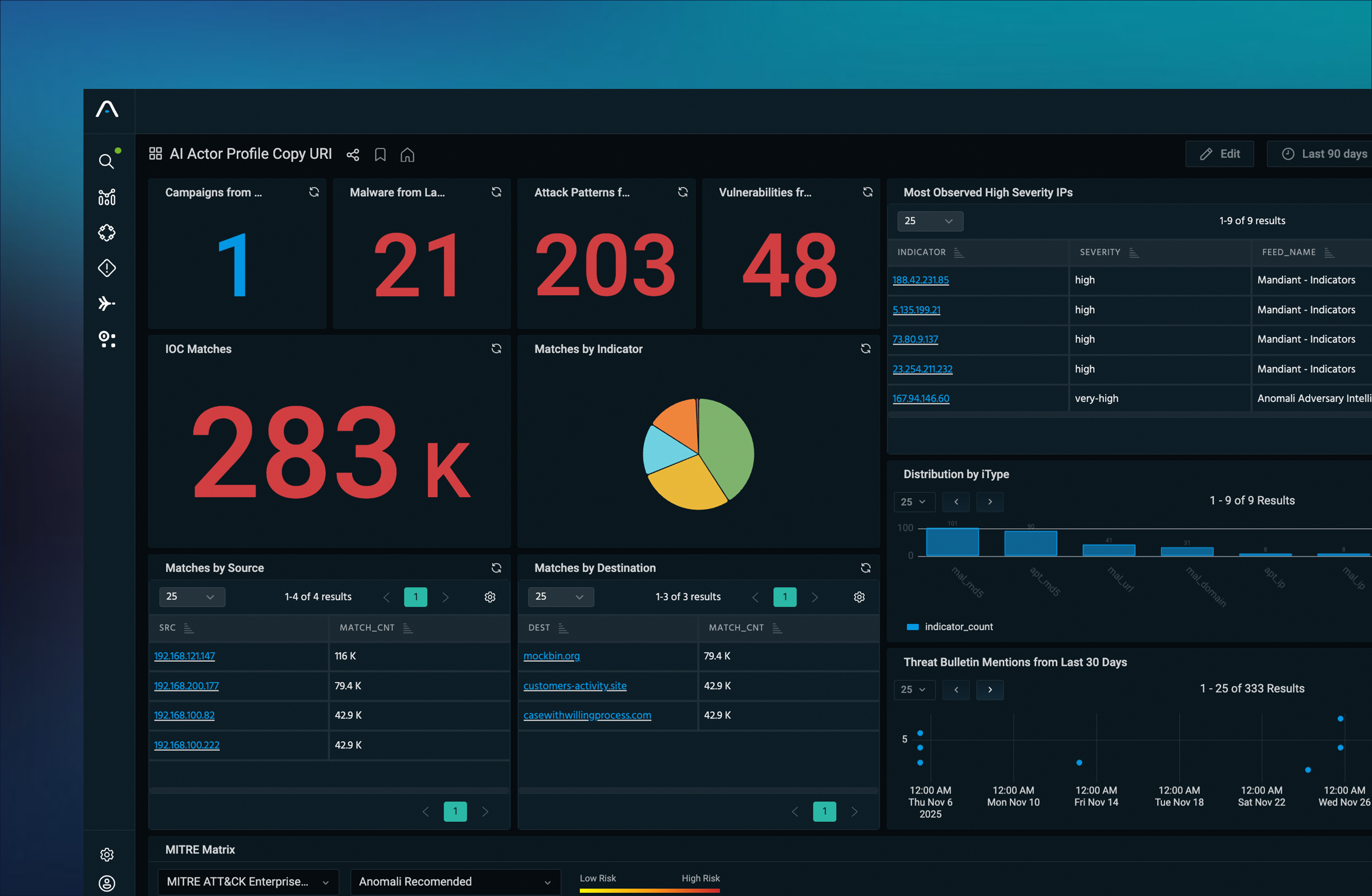The height and width of the screenshot is (896, 1372).
Task: Open the Anomali Recomended dropdown
Action: click(x=455, y=881)
